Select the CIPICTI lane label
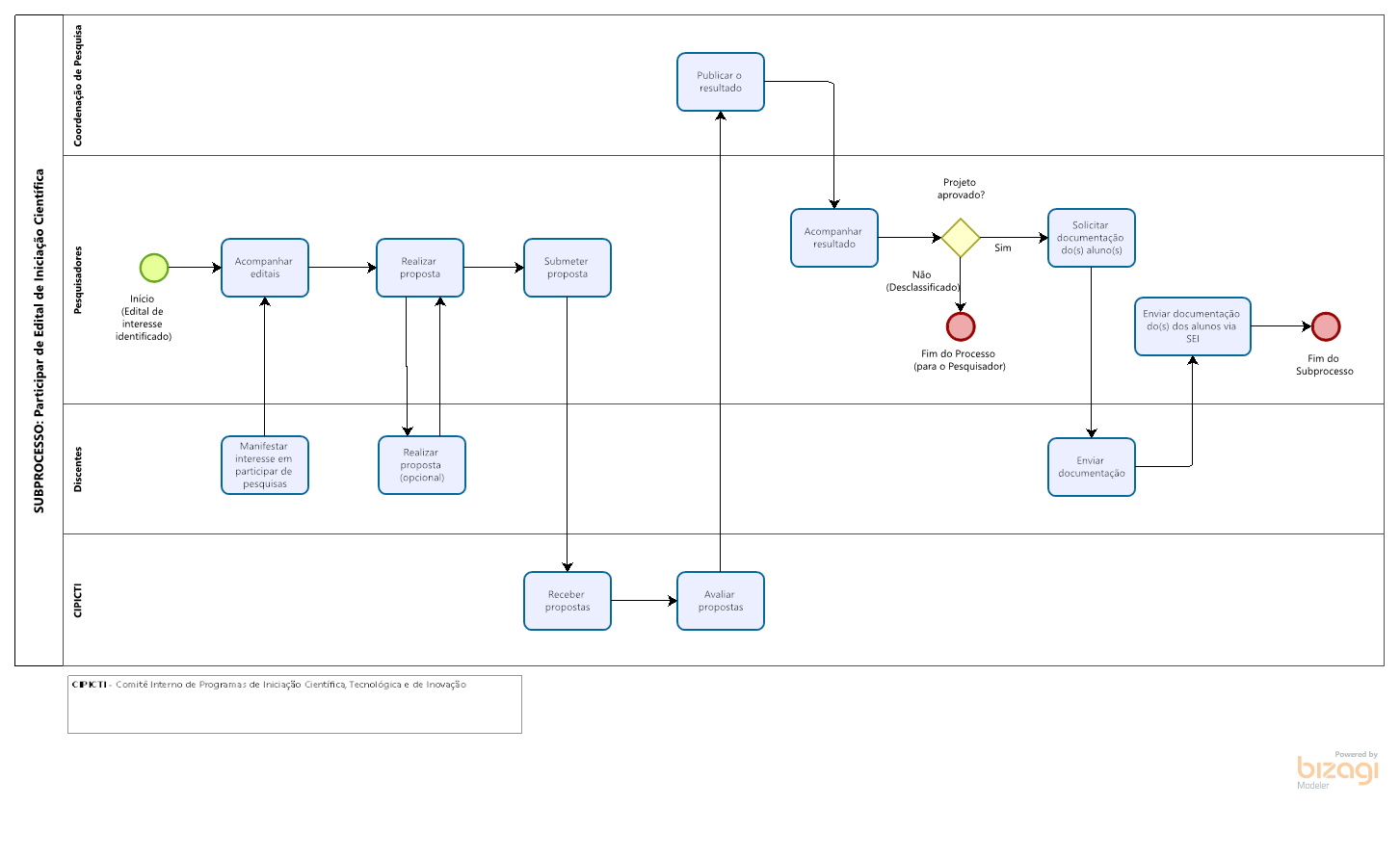This screenshot has height=858, width=1400. [x=78, y=600]
